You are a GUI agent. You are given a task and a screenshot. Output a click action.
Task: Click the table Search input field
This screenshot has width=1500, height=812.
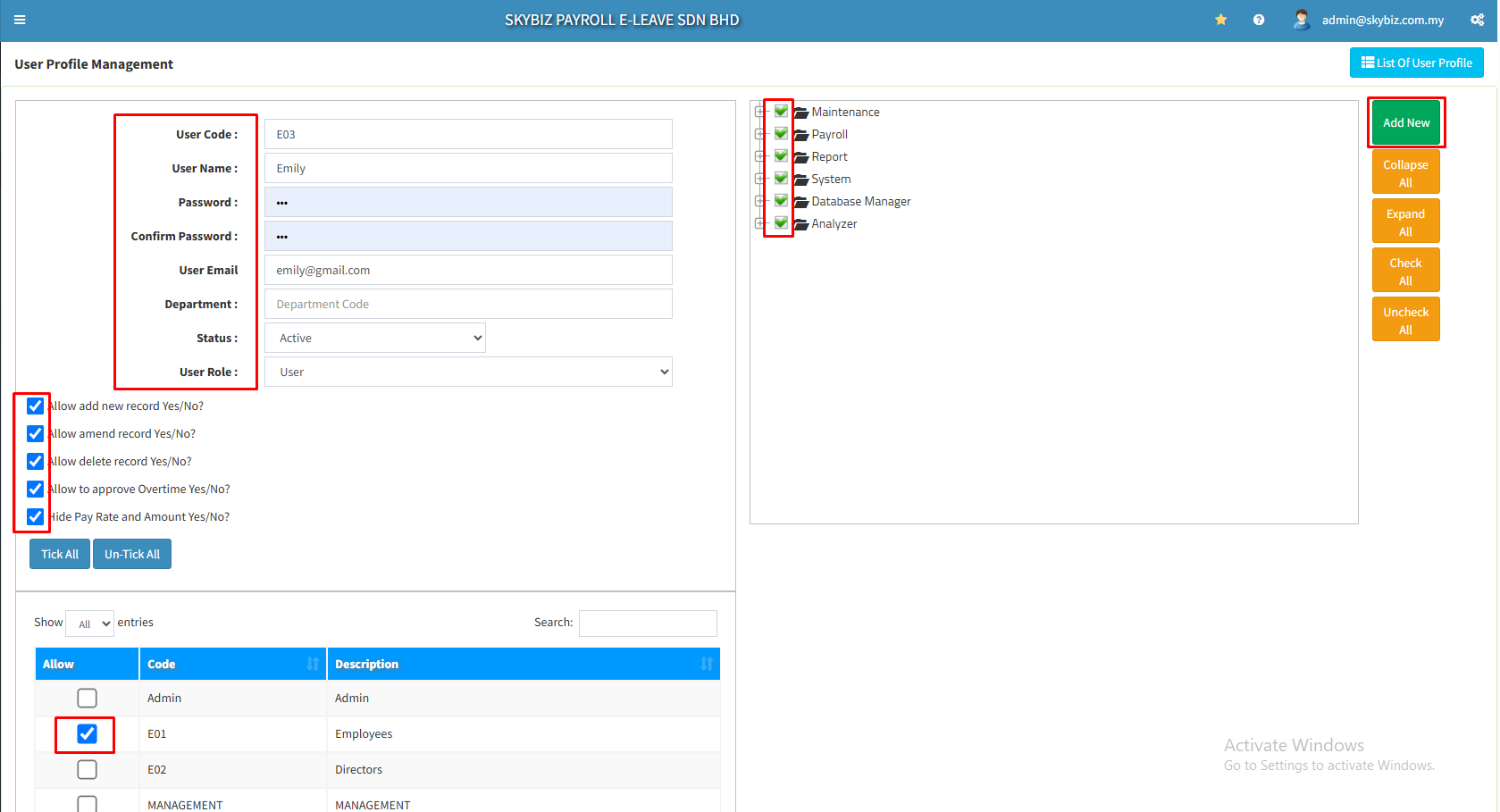[x=648, y=623]
